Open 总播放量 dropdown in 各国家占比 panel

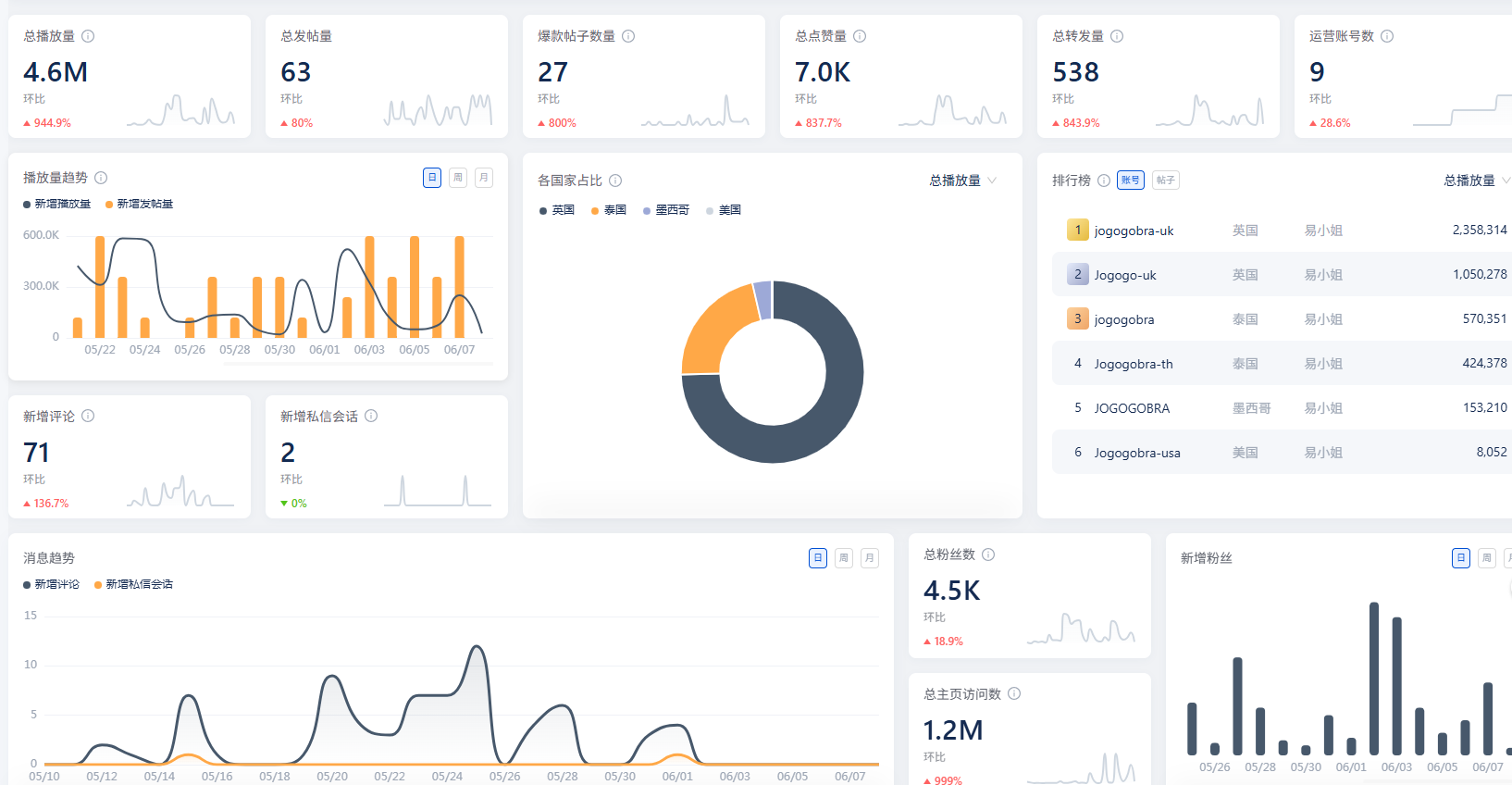point(963,181)
